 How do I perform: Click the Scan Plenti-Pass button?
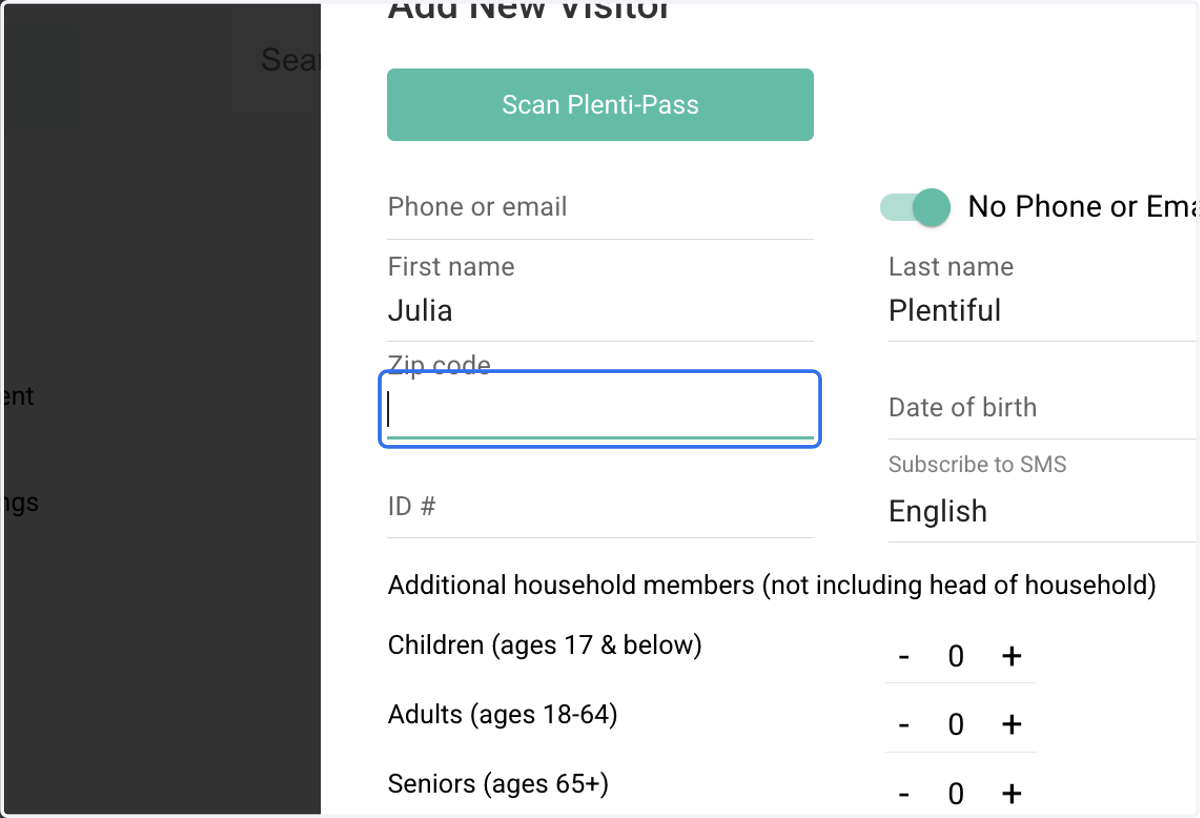(x=600, y=104)
